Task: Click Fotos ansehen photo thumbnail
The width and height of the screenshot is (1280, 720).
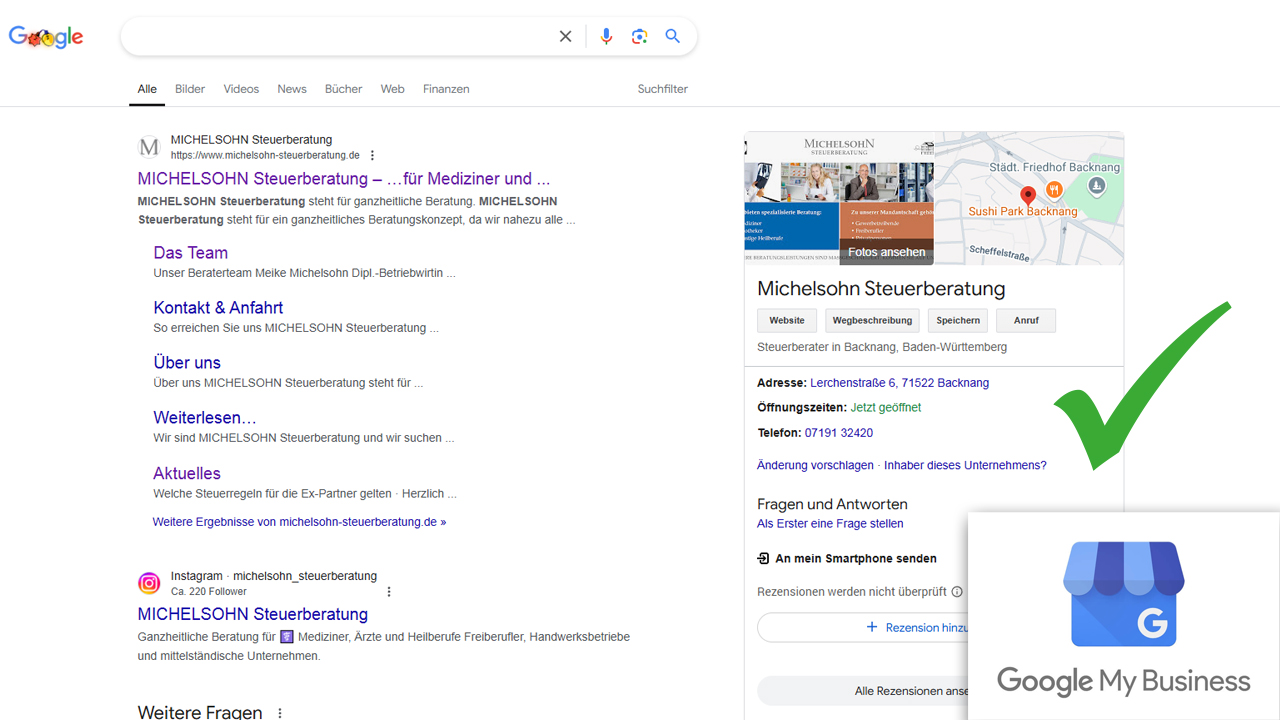Action: tap(886, 252)
